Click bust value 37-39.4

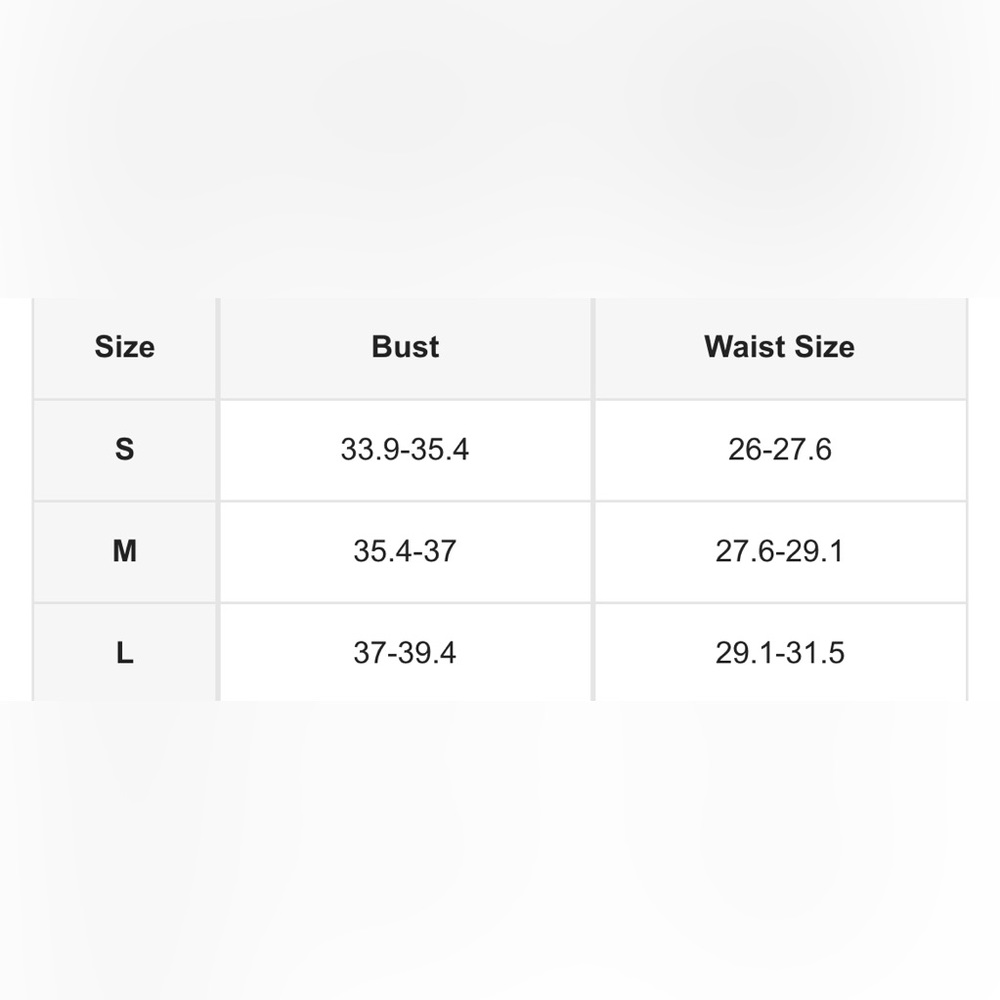[405, 653]
